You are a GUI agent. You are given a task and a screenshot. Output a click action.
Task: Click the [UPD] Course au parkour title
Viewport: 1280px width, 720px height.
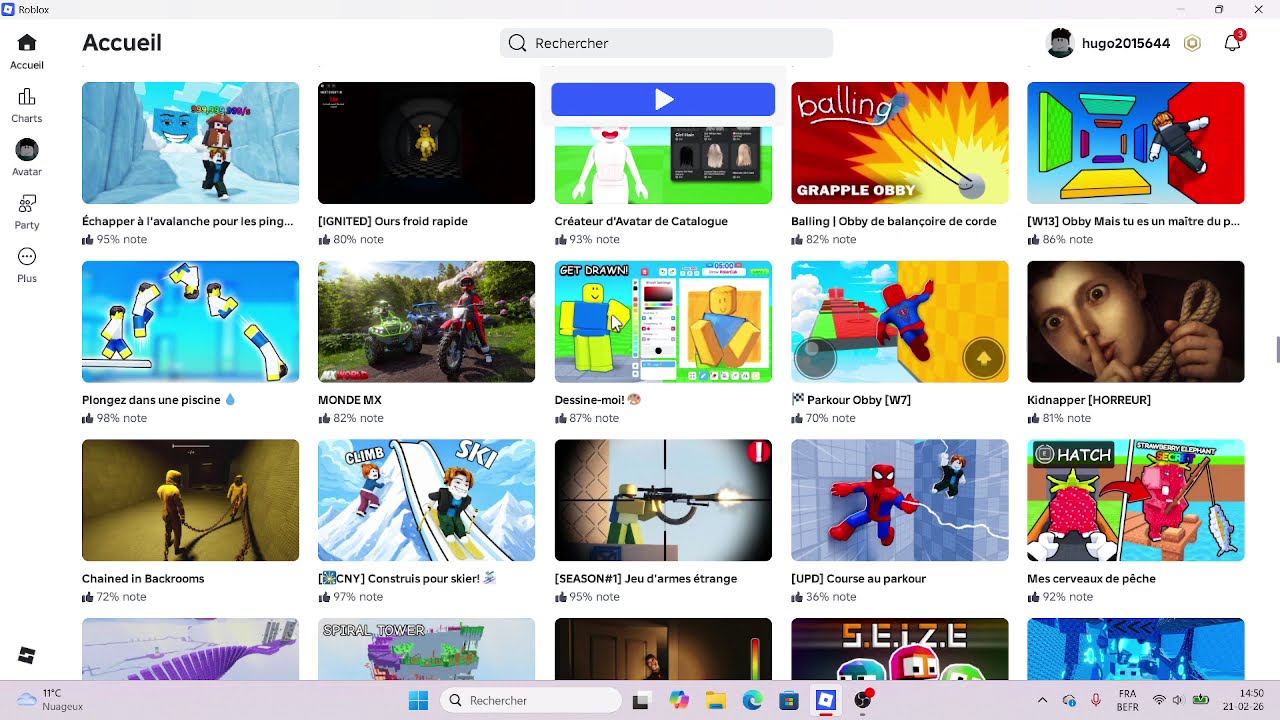(859, 578)
